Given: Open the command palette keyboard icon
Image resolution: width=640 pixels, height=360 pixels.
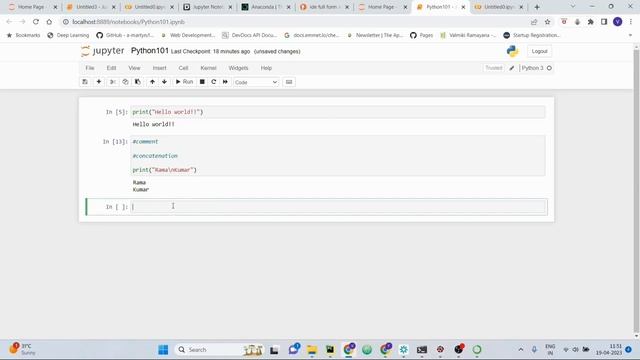Looking at the screenshot, I should tap(289, 82).
